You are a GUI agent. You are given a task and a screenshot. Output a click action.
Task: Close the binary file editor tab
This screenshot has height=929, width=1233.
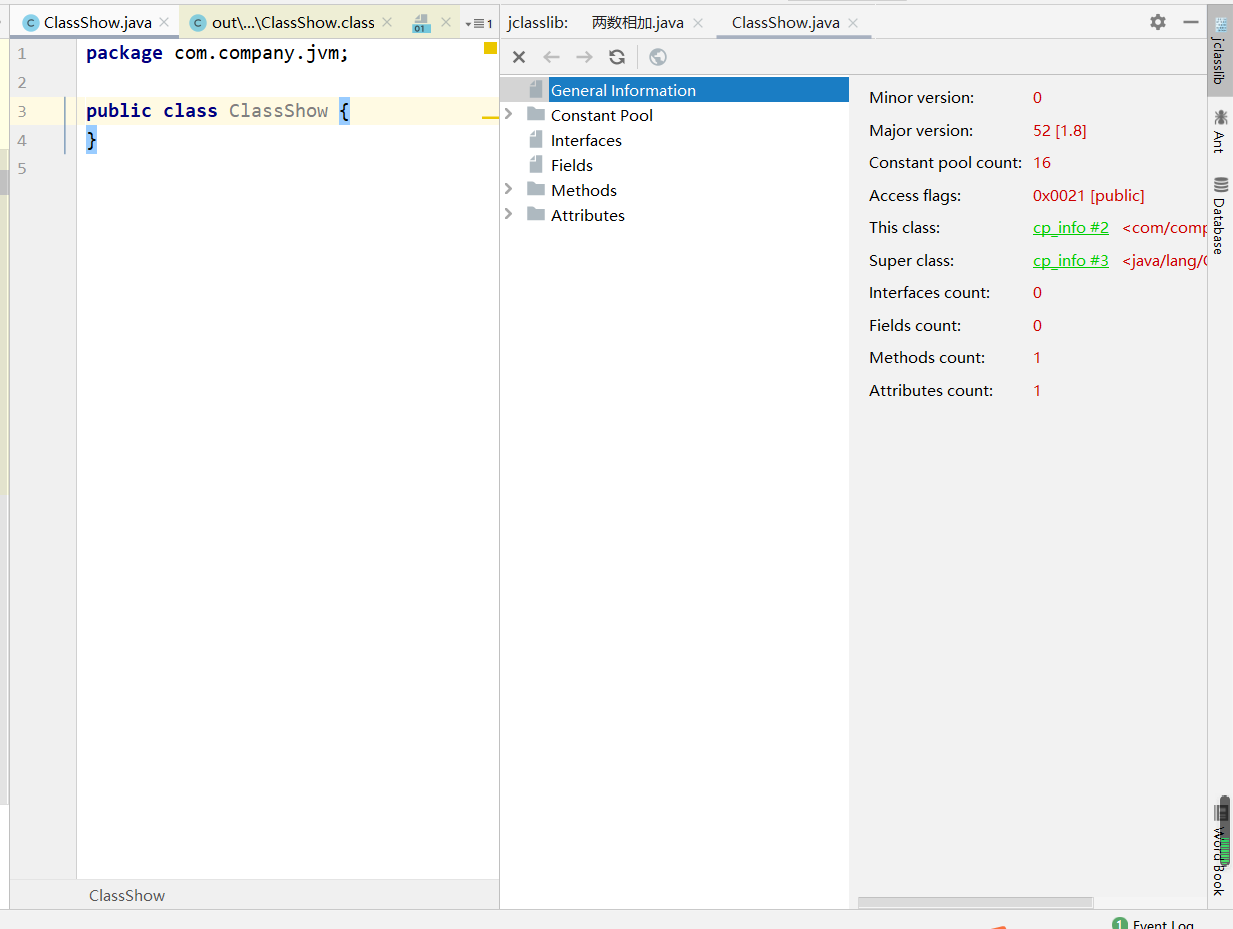tap(446, 22)
